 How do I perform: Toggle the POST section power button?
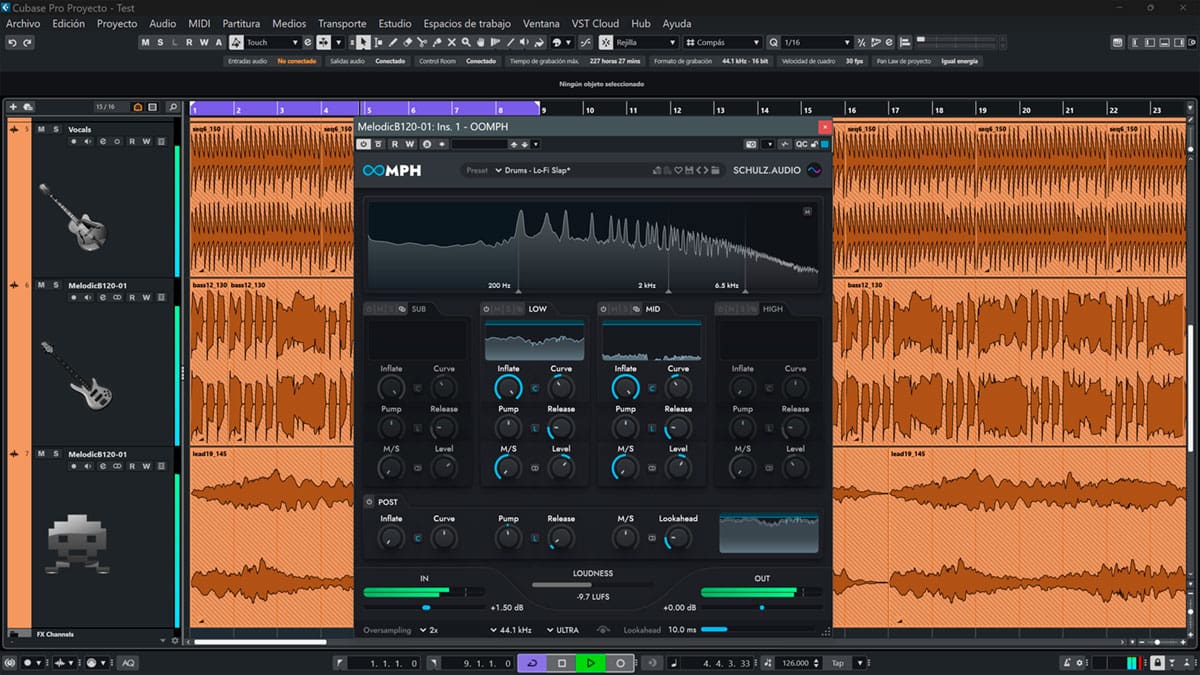click(x=369, y=502)
